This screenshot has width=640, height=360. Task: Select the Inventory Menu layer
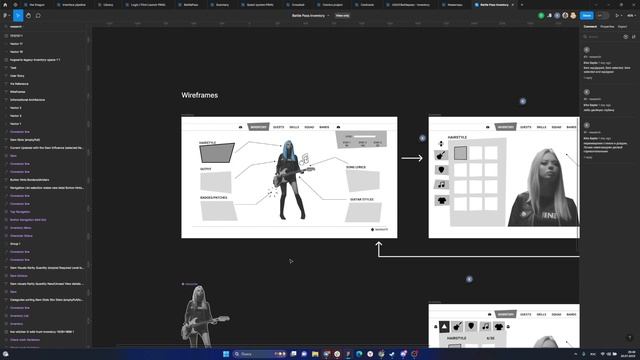pos(20,228)
